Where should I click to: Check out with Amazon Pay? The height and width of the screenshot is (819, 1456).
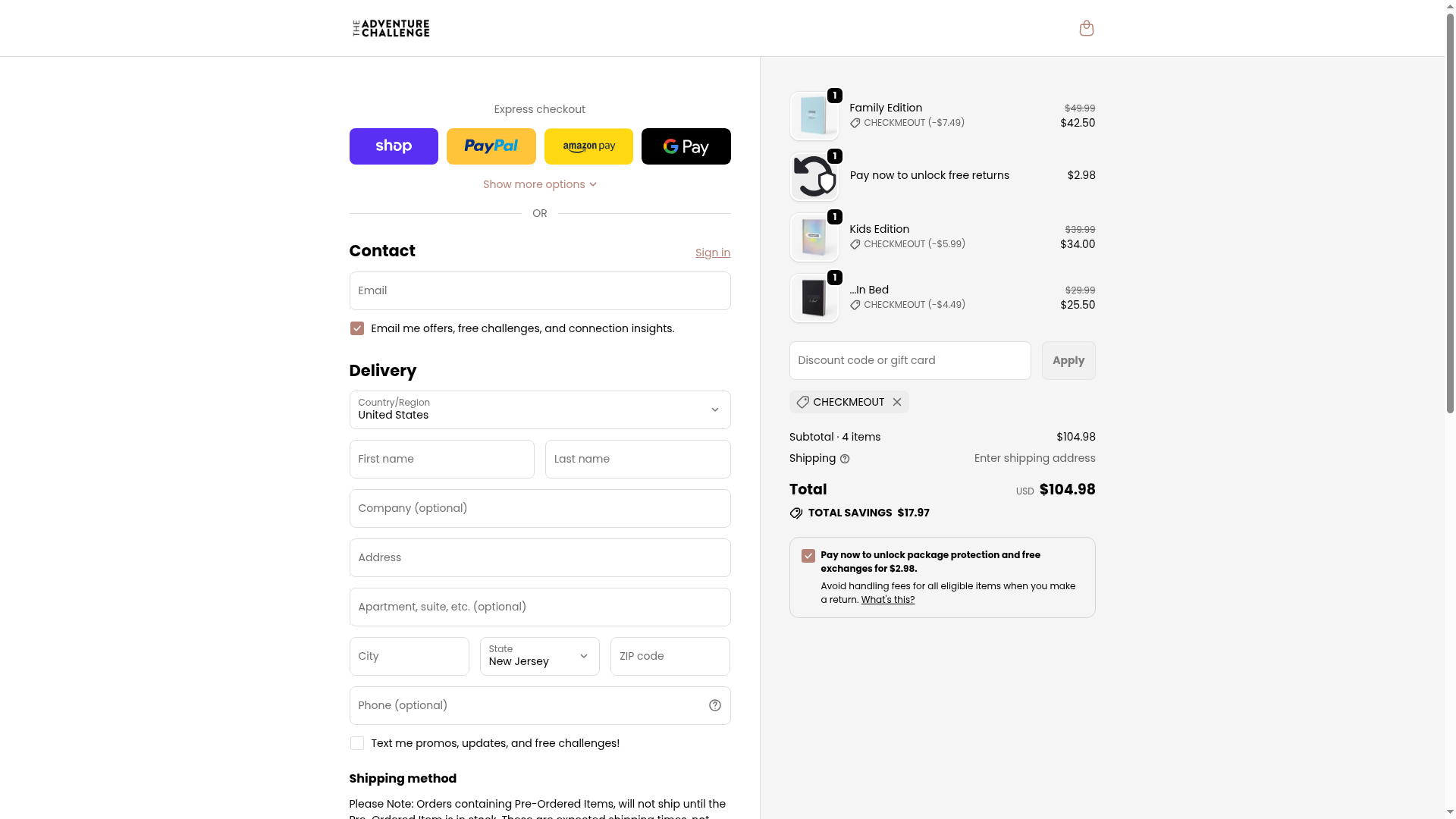588,146
